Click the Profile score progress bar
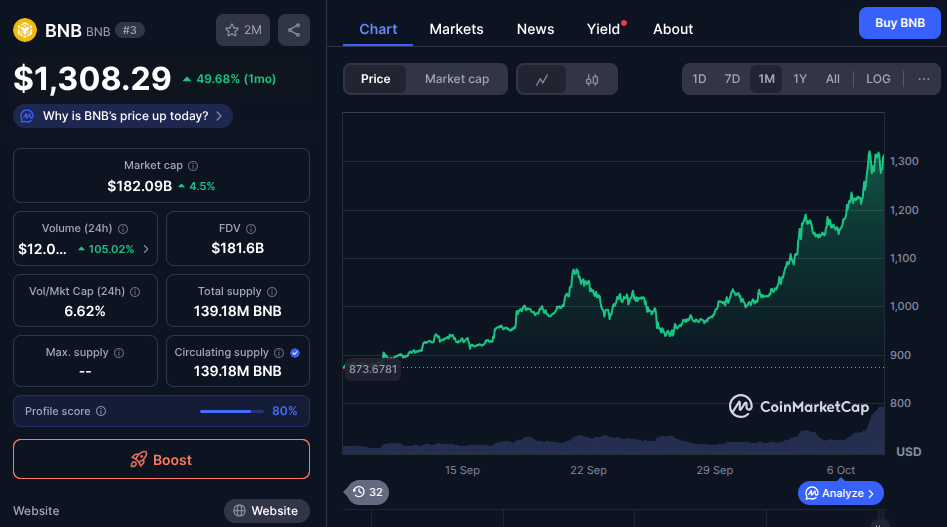 (x=232, y=411)
